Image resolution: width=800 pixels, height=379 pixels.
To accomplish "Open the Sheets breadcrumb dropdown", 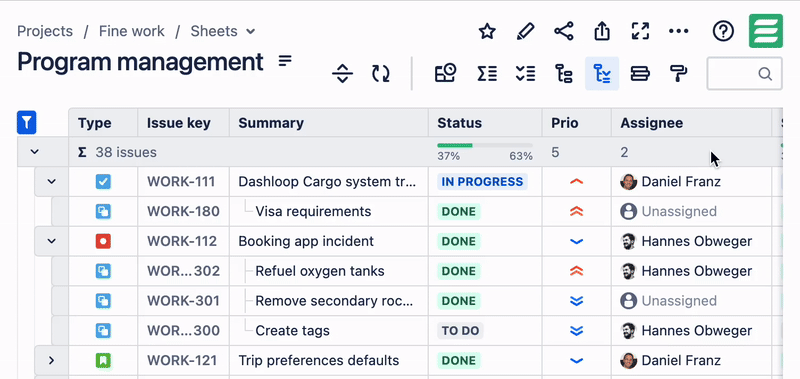I will pos(223,31).
